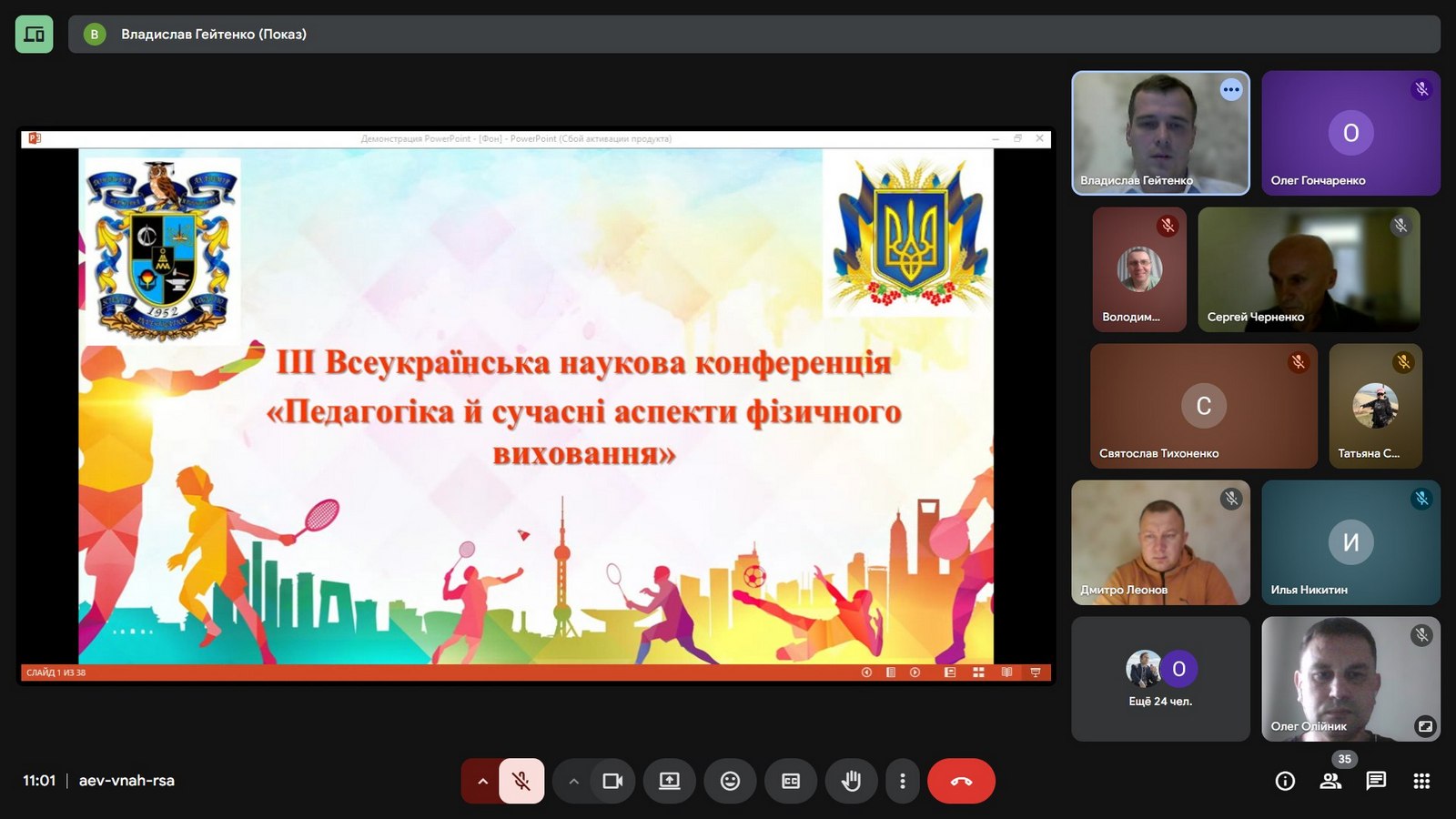Click the green presentation icon at top-left
Viewport: 1456px width, 819px height.
[35, 35]
